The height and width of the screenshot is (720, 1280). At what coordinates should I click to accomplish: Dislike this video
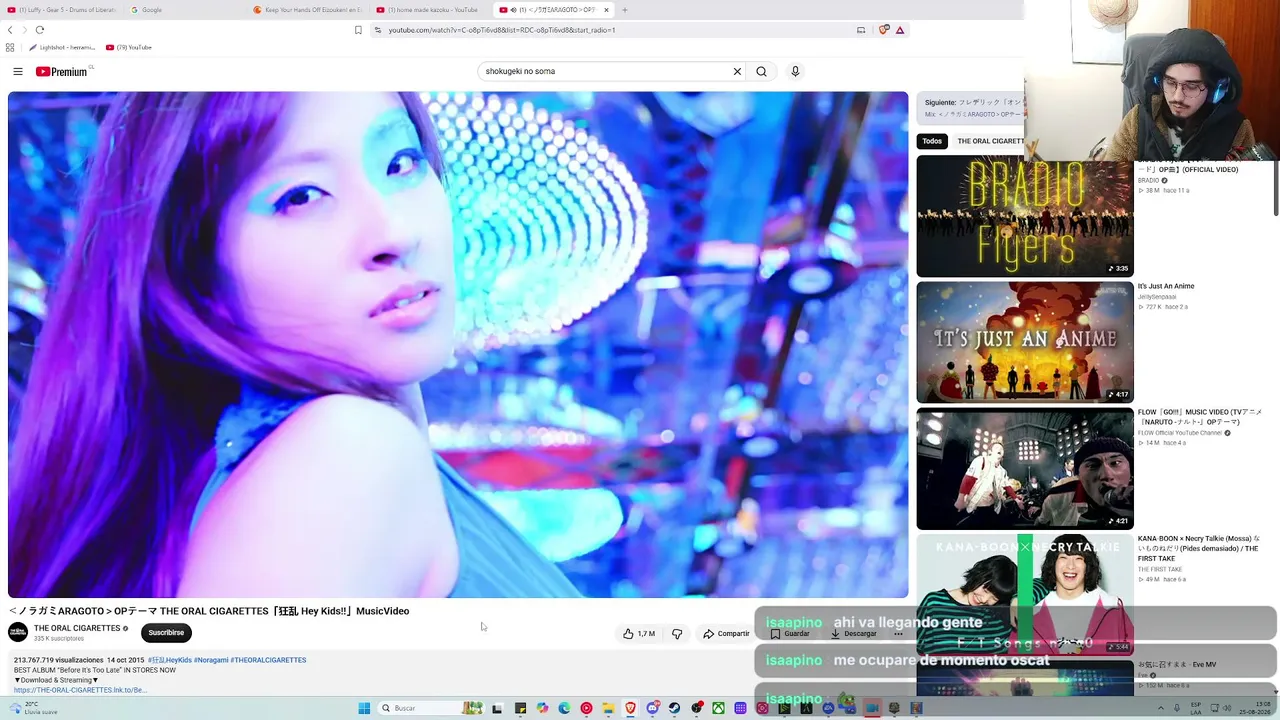677,634
